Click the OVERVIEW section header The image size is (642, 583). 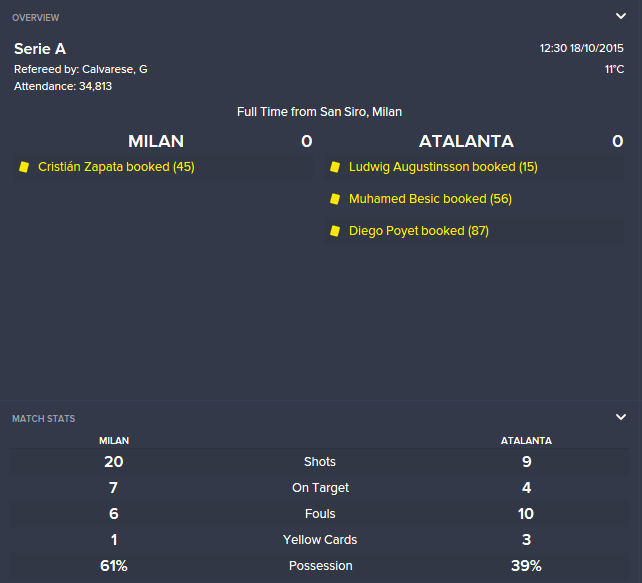point(36,18)
